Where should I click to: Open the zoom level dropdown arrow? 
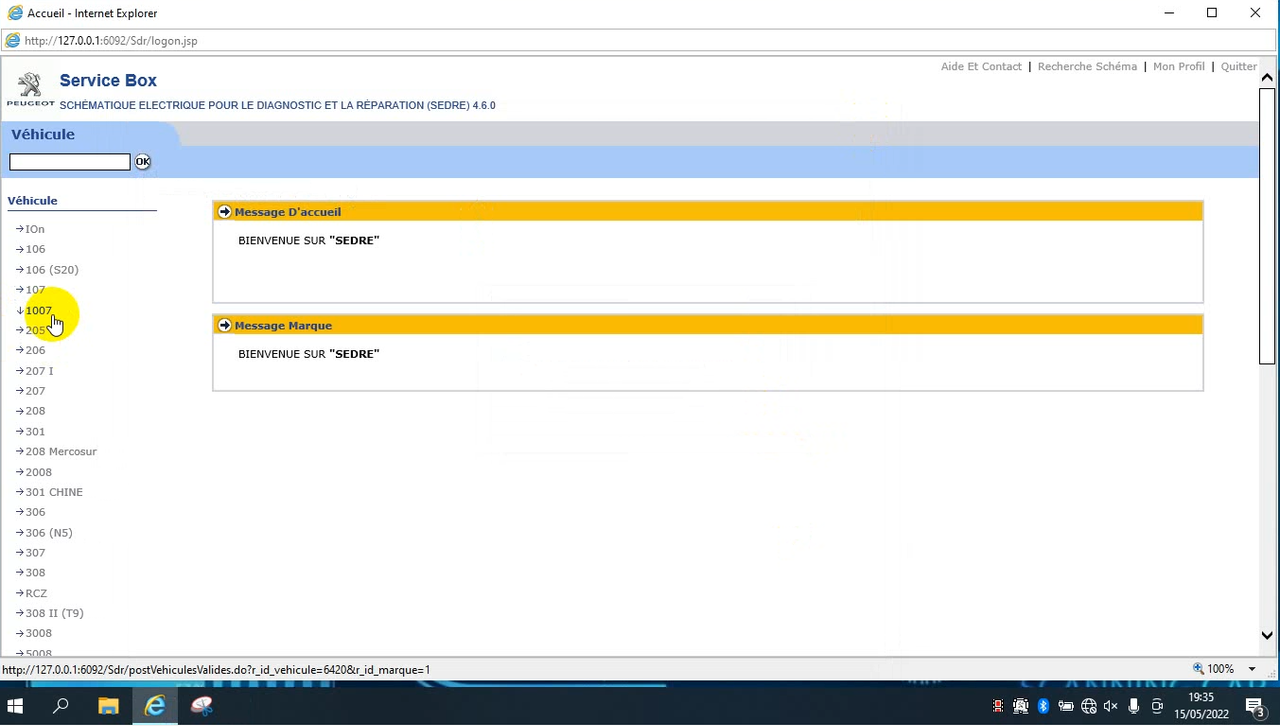click(1252, 669)
